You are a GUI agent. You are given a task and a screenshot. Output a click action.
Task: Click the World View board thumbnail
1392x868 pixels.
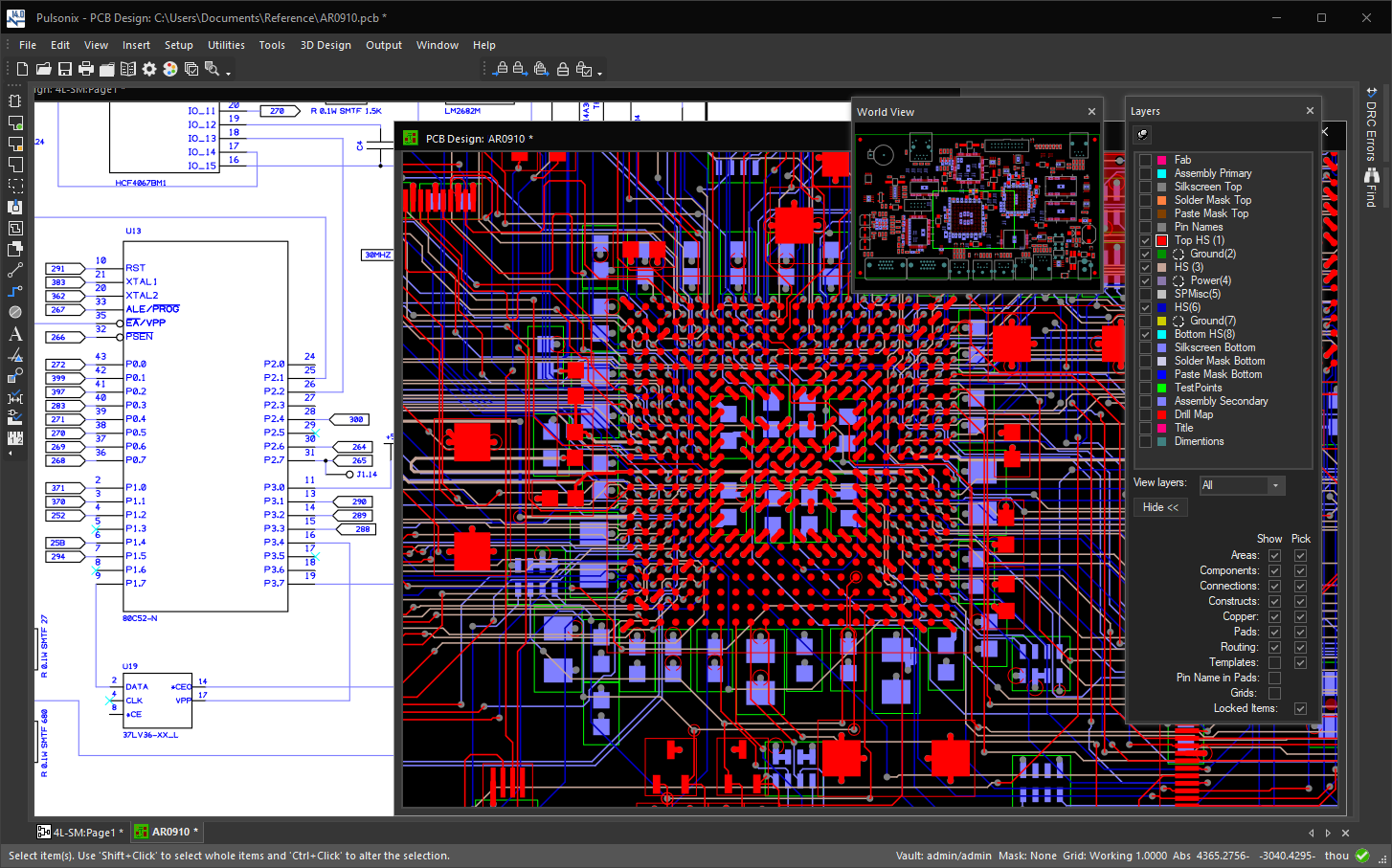[x=977, y=206]
